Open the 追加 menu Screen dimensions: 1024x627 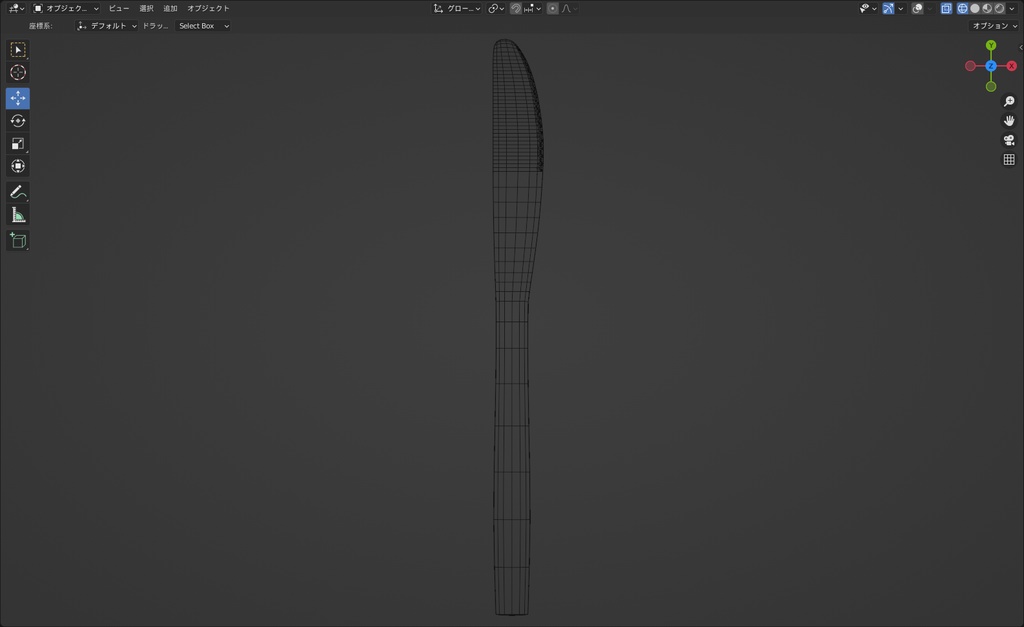coord(170,8)
